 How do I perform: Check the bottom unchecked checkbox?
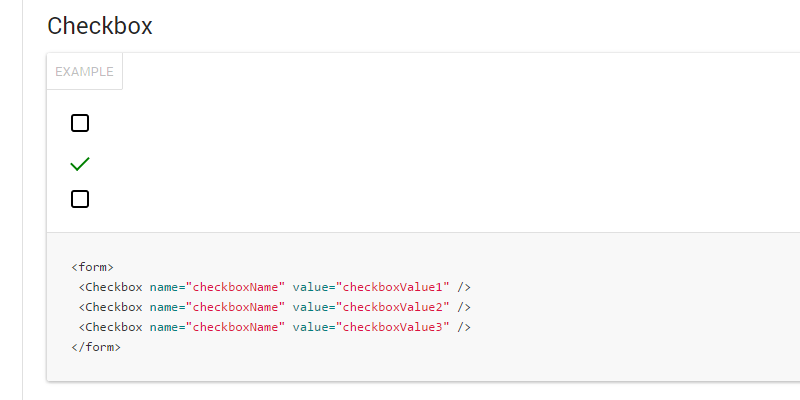pyautogui.click(x=80, y=199)
